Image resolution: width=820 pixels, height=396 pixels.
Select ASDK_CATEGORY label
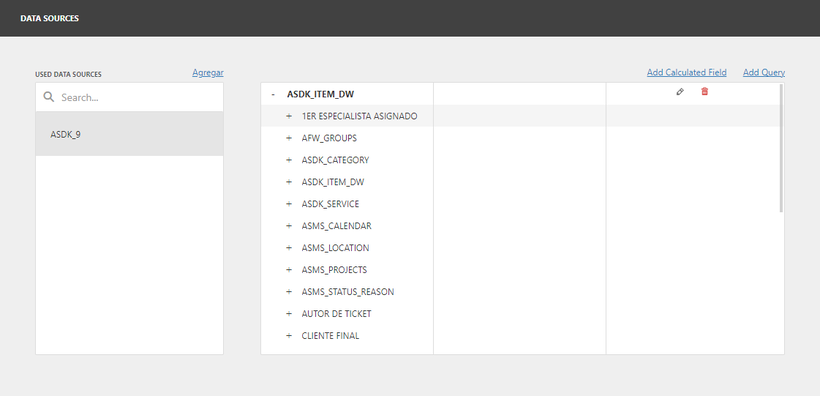coord(335,160)
